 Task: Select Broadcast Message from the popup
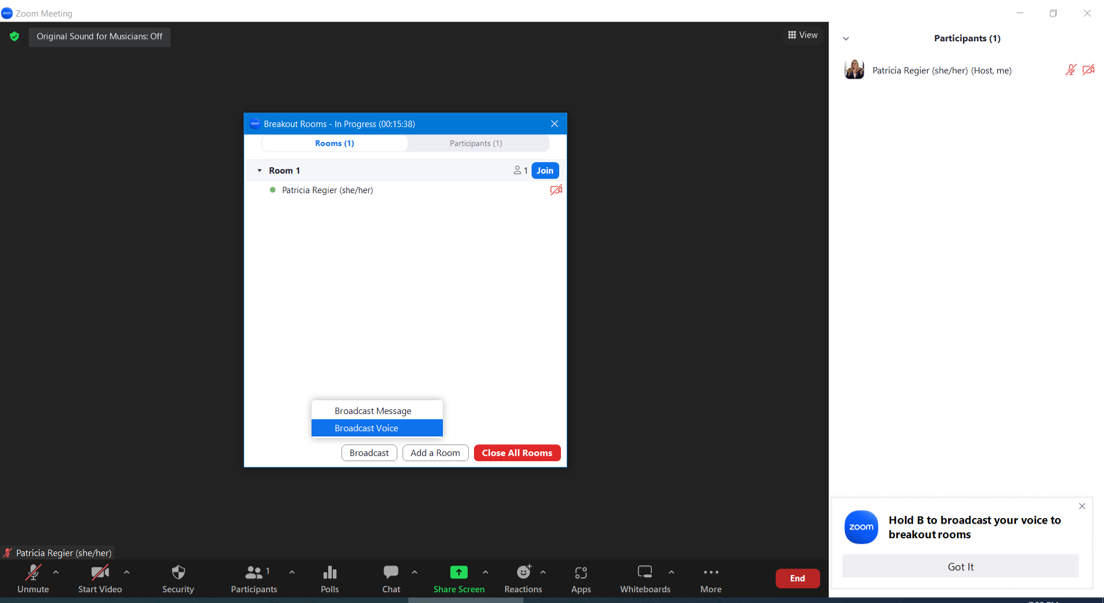[377, 411]
